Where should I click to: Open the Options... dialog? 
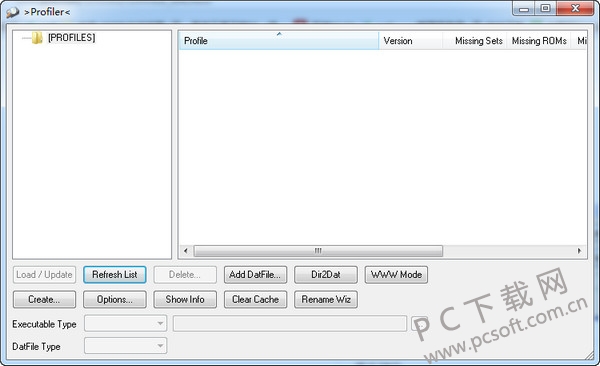pos(115,299)
